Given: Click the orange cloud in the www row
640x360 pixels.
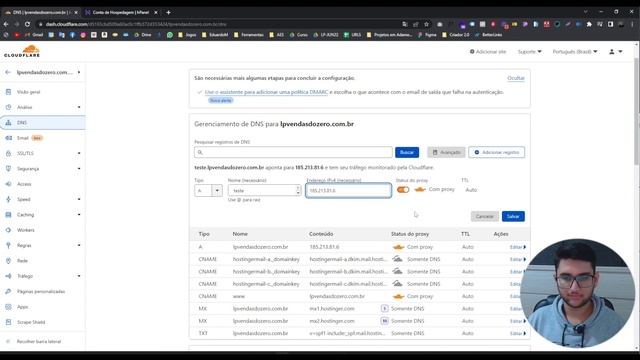Looking at the screenshot, I should 398,296.
